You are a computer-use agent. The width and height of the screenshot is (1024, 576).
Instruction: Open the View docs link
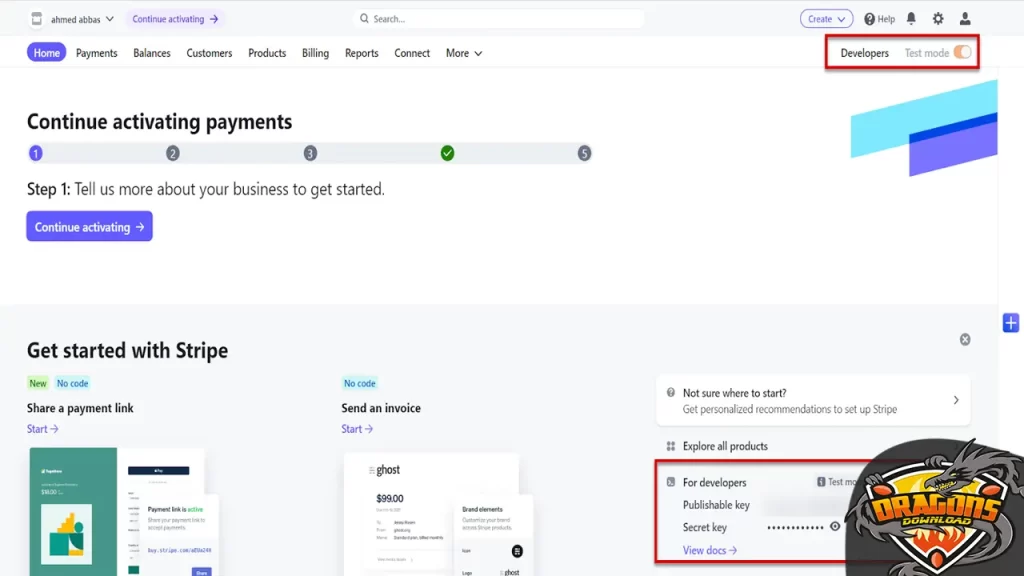tap(709, 550)
